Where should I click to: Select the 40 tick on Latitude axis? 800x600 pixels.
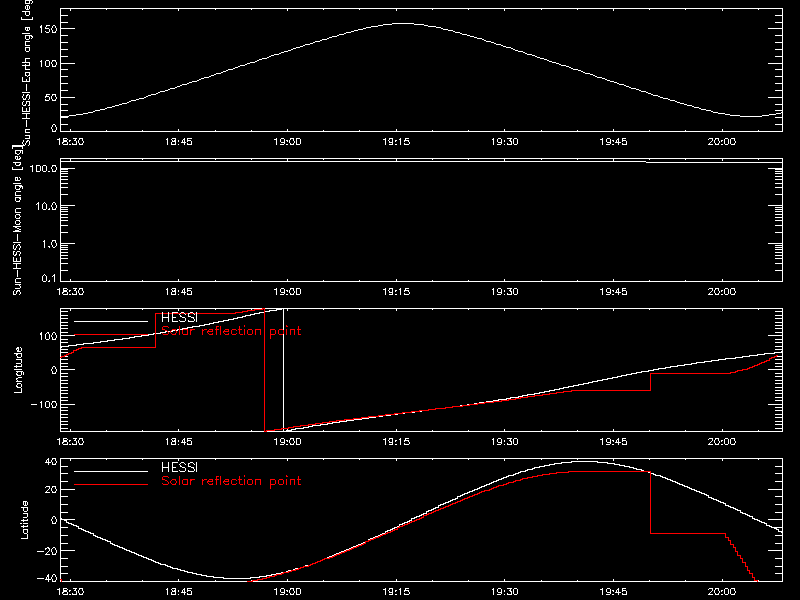(51, 462)
